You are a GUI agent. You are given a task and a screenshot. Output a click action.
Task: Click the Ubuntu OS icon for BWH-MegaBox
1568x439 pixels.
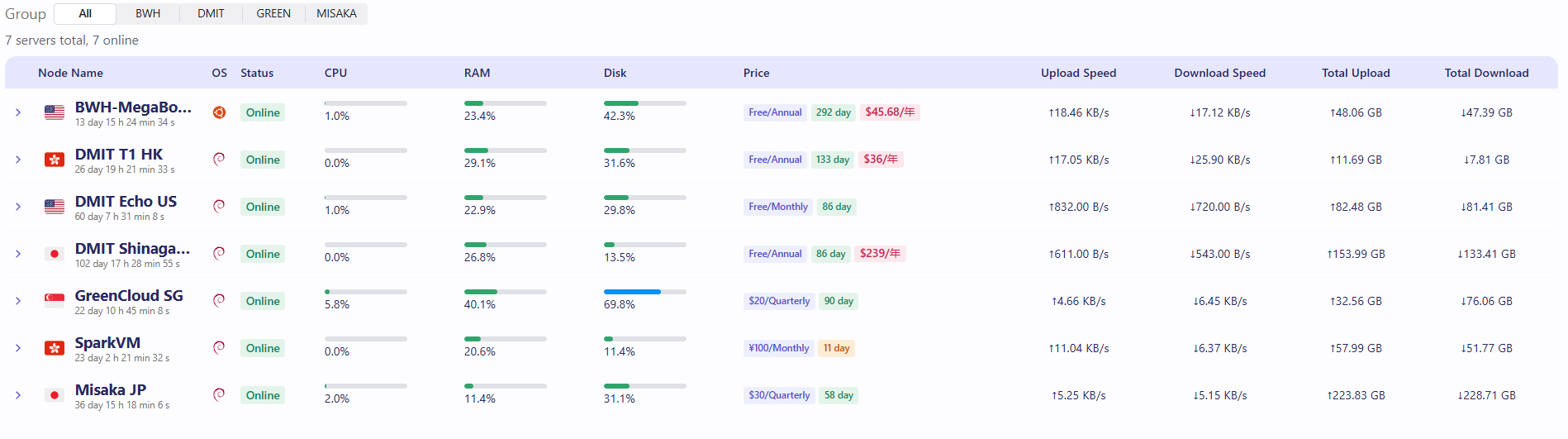tap(219, 112)
